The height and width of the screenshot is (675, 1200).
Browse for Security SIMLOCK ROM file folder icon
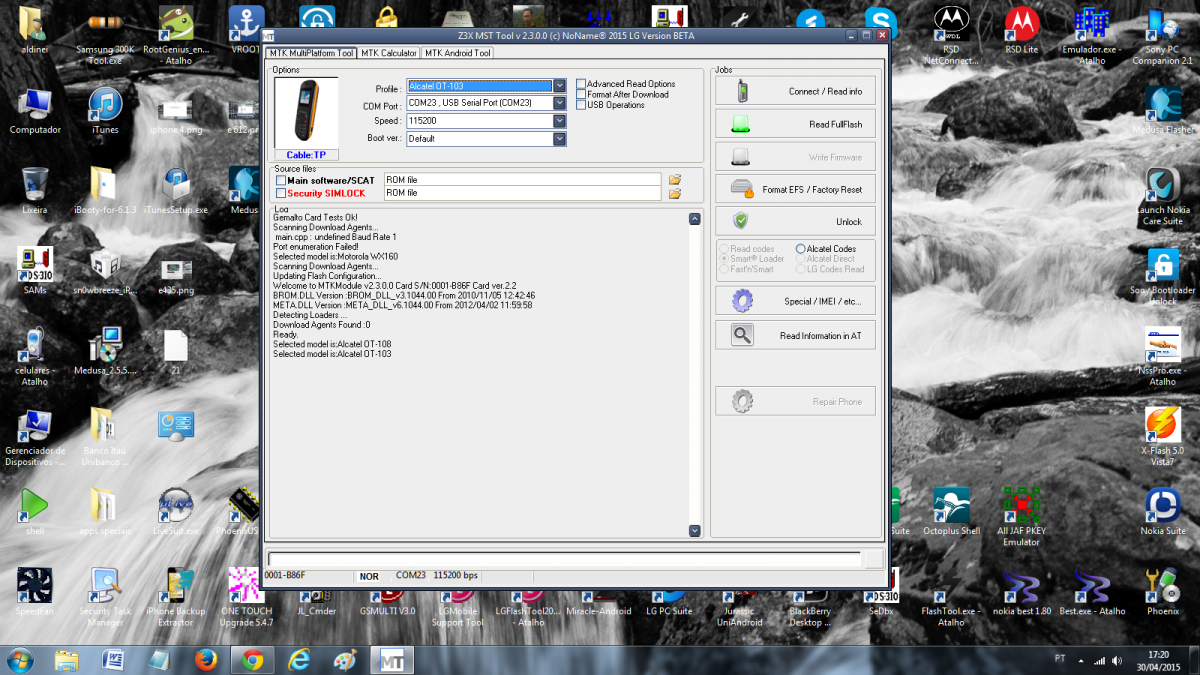point(675,193)
